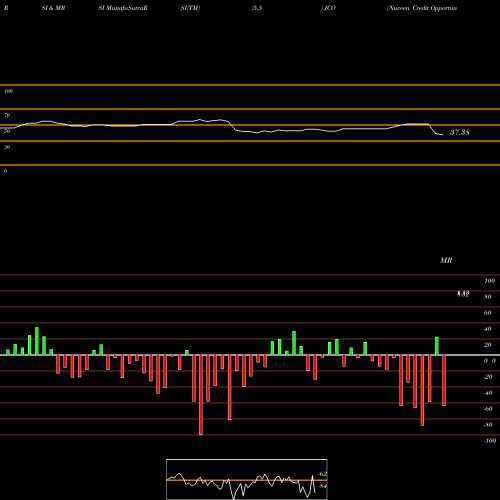Click the final red bar at chart's right end
The width and height of the screenshot is (500, 500).
pos(444,380)
